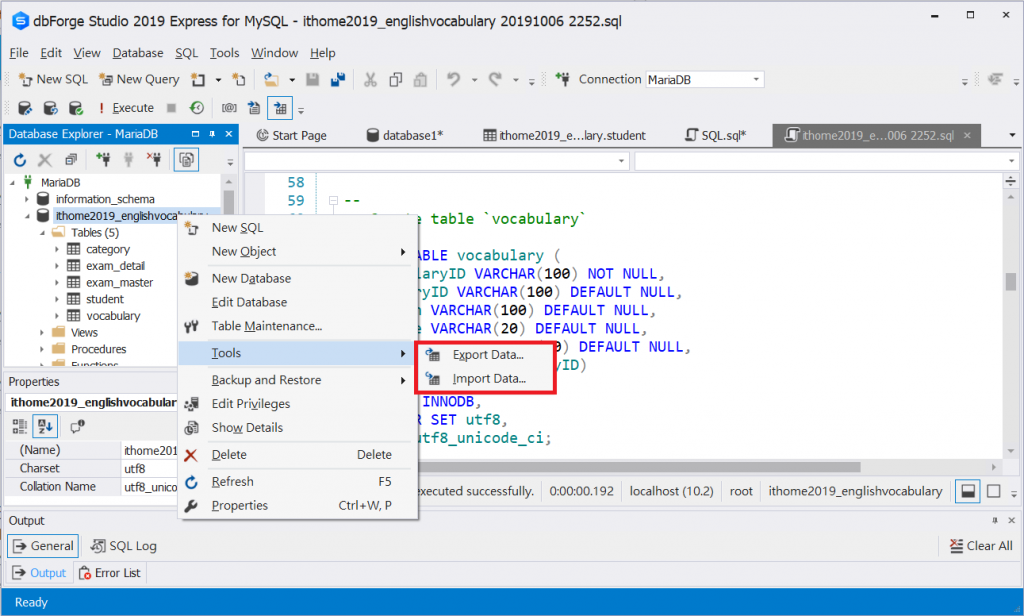Click the New Query toolbar button

[138, 79]
